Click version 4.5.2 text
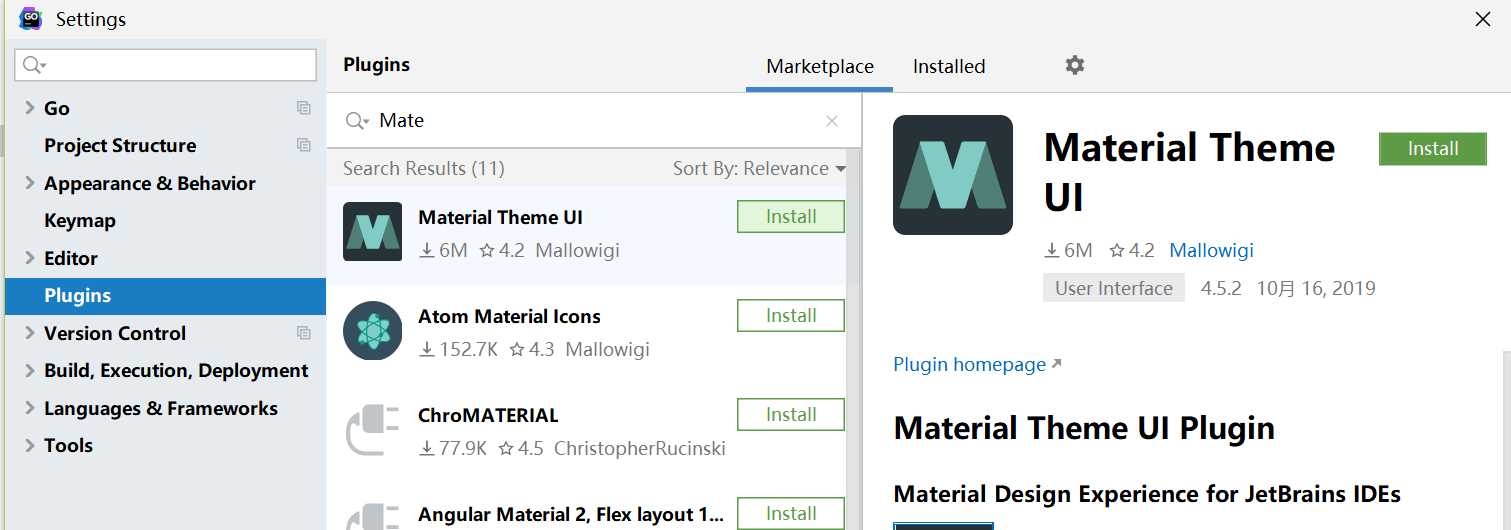 pyautogui.click(x=1221, y=288)
